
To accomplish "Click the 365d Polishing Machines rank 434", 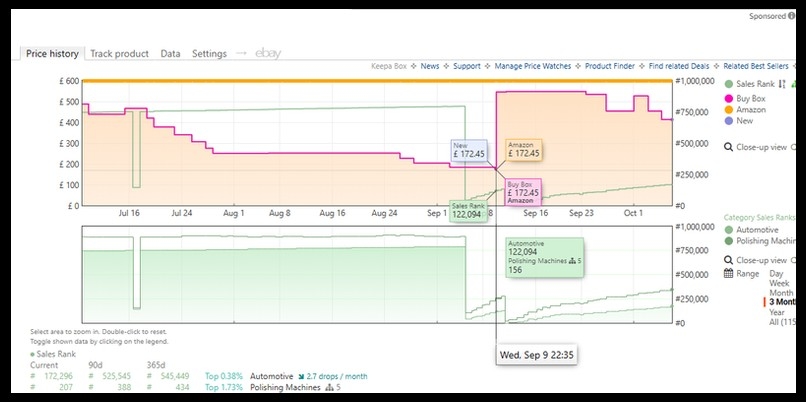I will 181,388.
